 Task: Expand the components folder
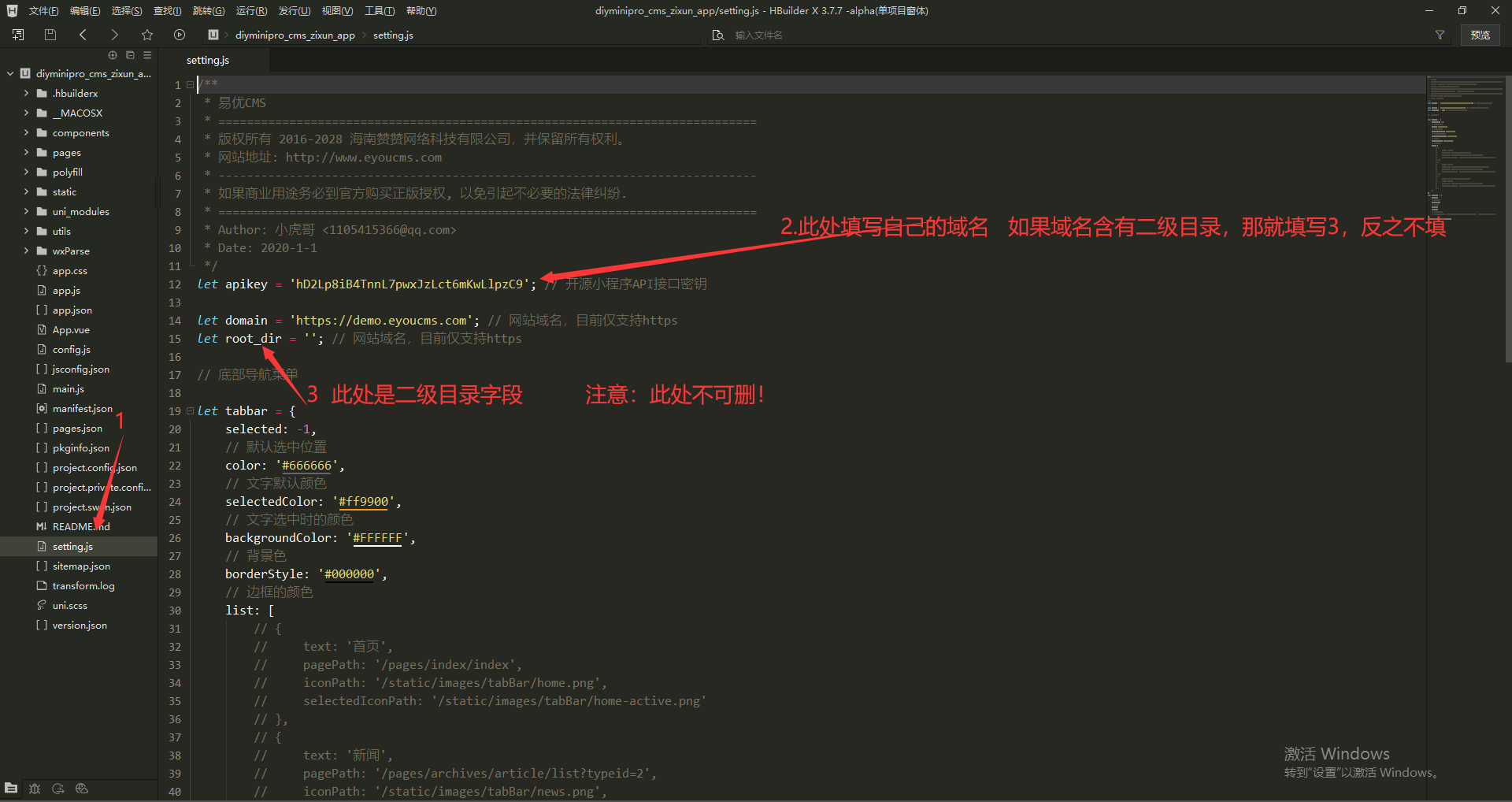(x=81, y=132)
